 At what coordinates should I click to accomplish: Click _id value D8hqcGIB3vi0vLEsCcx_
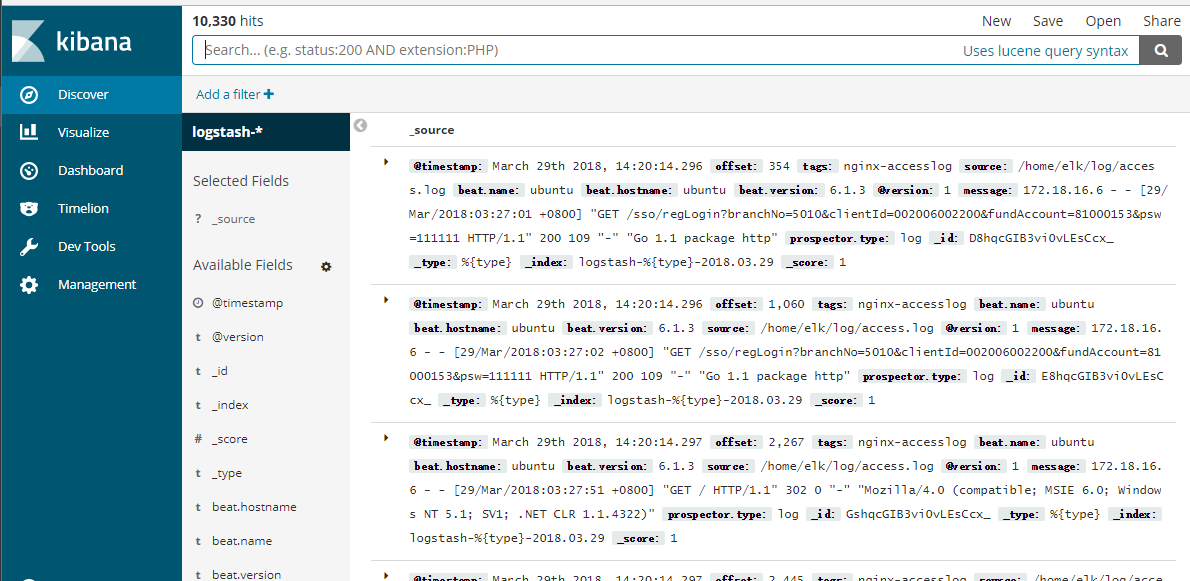coord(1042,239)
